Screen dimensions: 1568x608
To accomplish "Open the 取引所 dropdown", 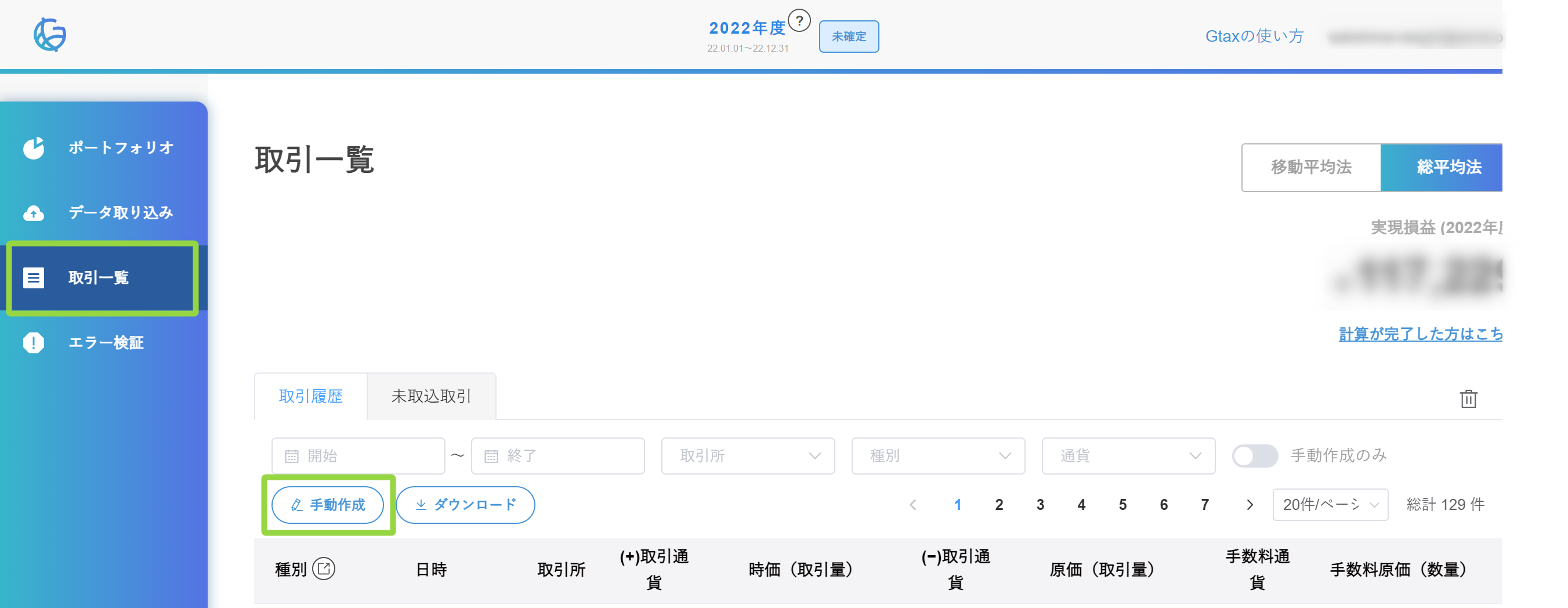I will (x=748, y=456).
